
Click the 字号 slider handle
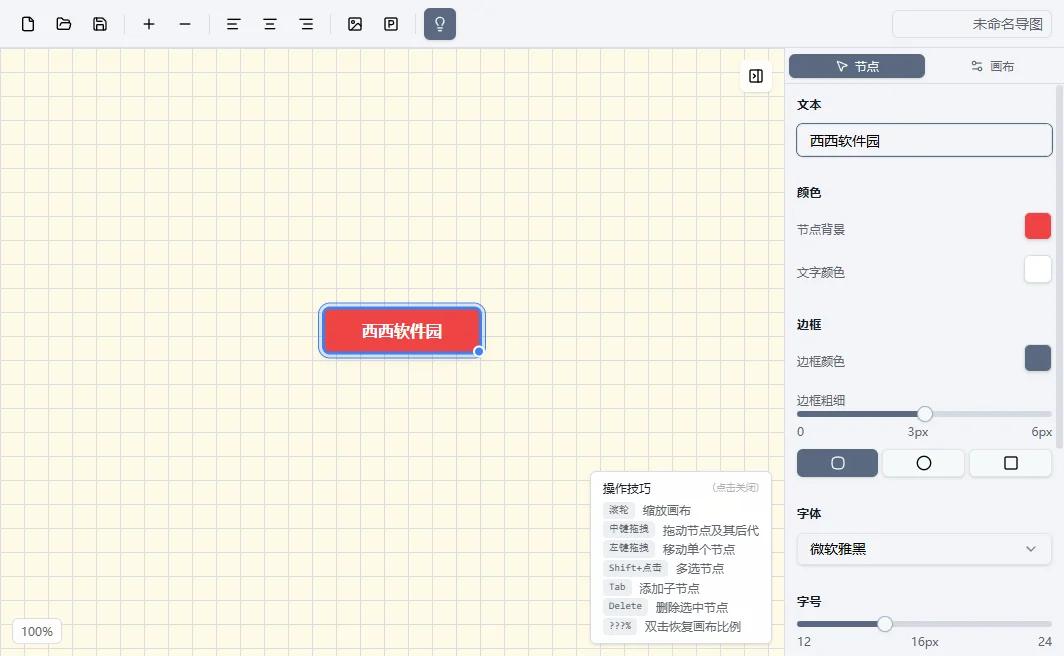coord(884,624)
